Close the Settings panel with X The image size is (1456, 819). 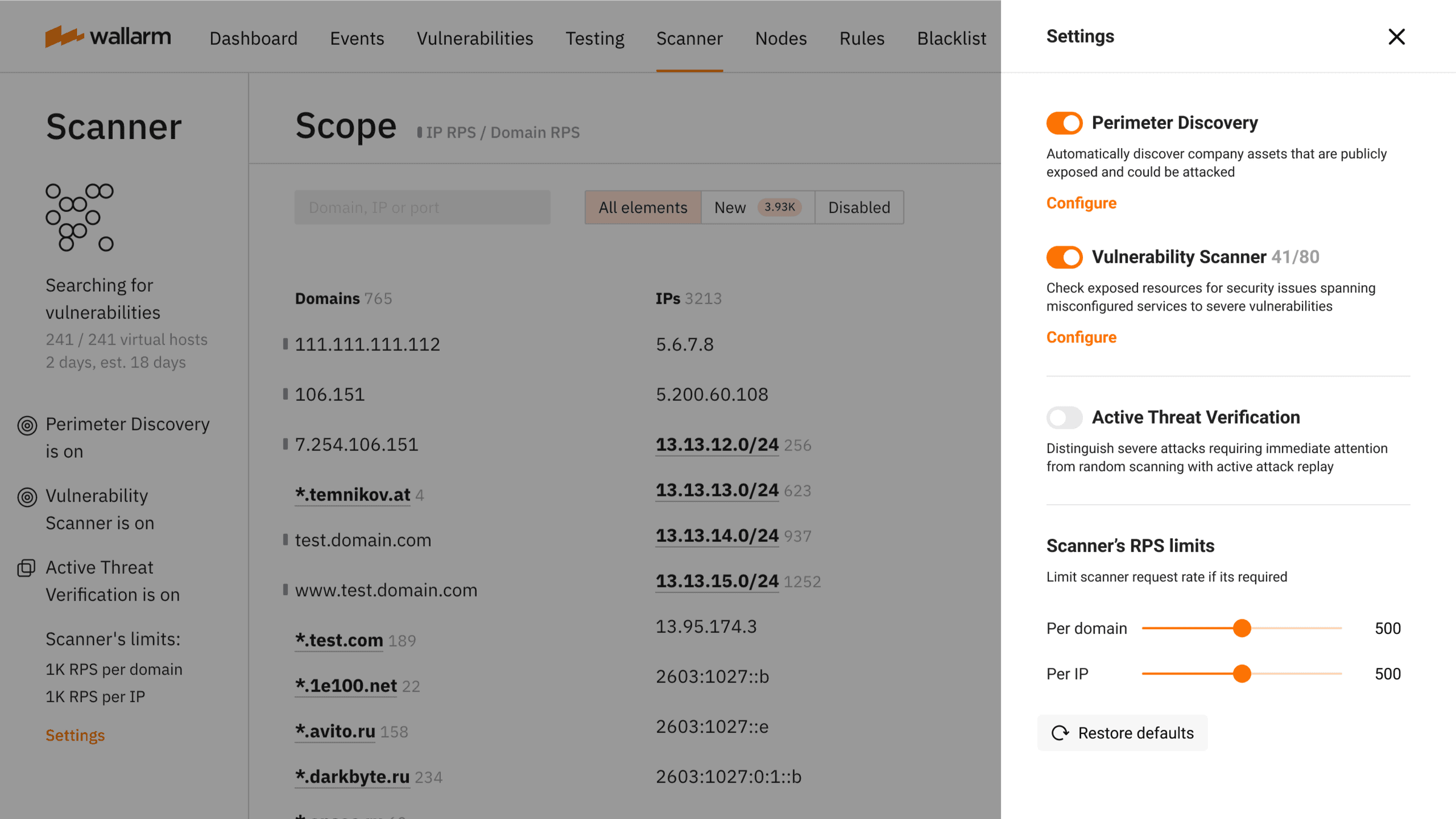point(1396,37)
